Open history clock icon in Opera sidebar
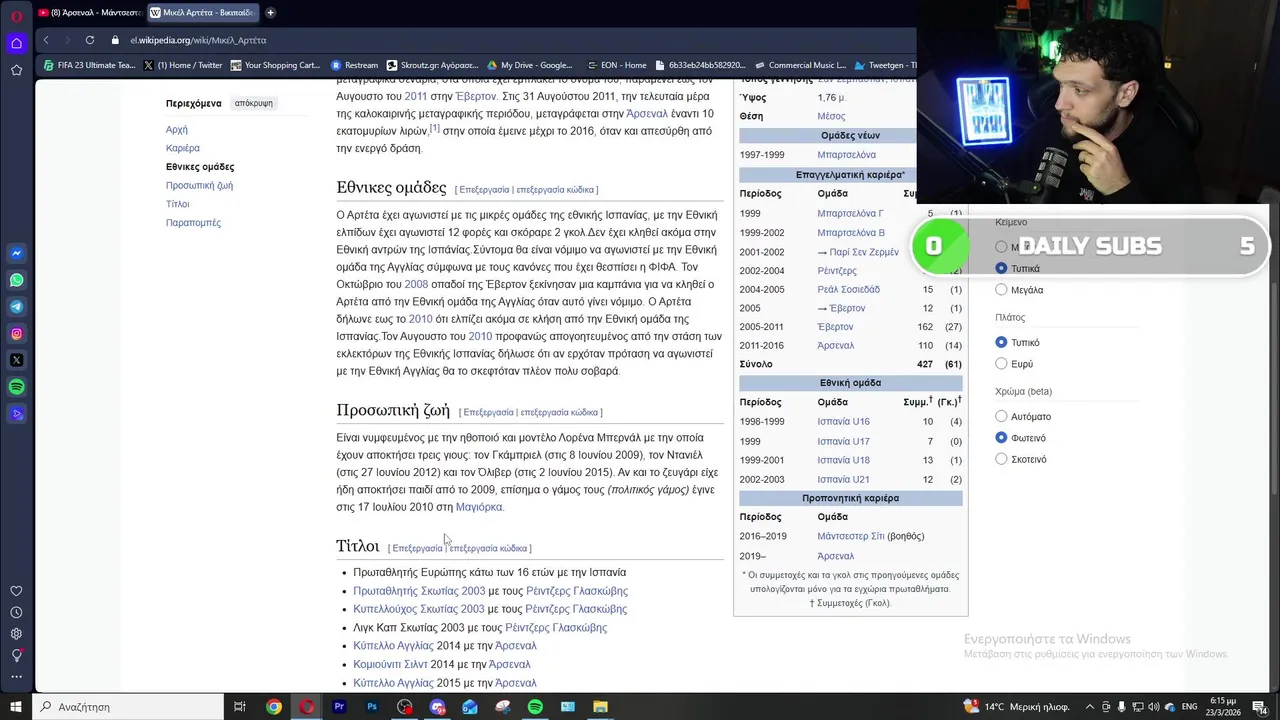The height and width of the screenshot is (720, 1280). pos(16,612)
